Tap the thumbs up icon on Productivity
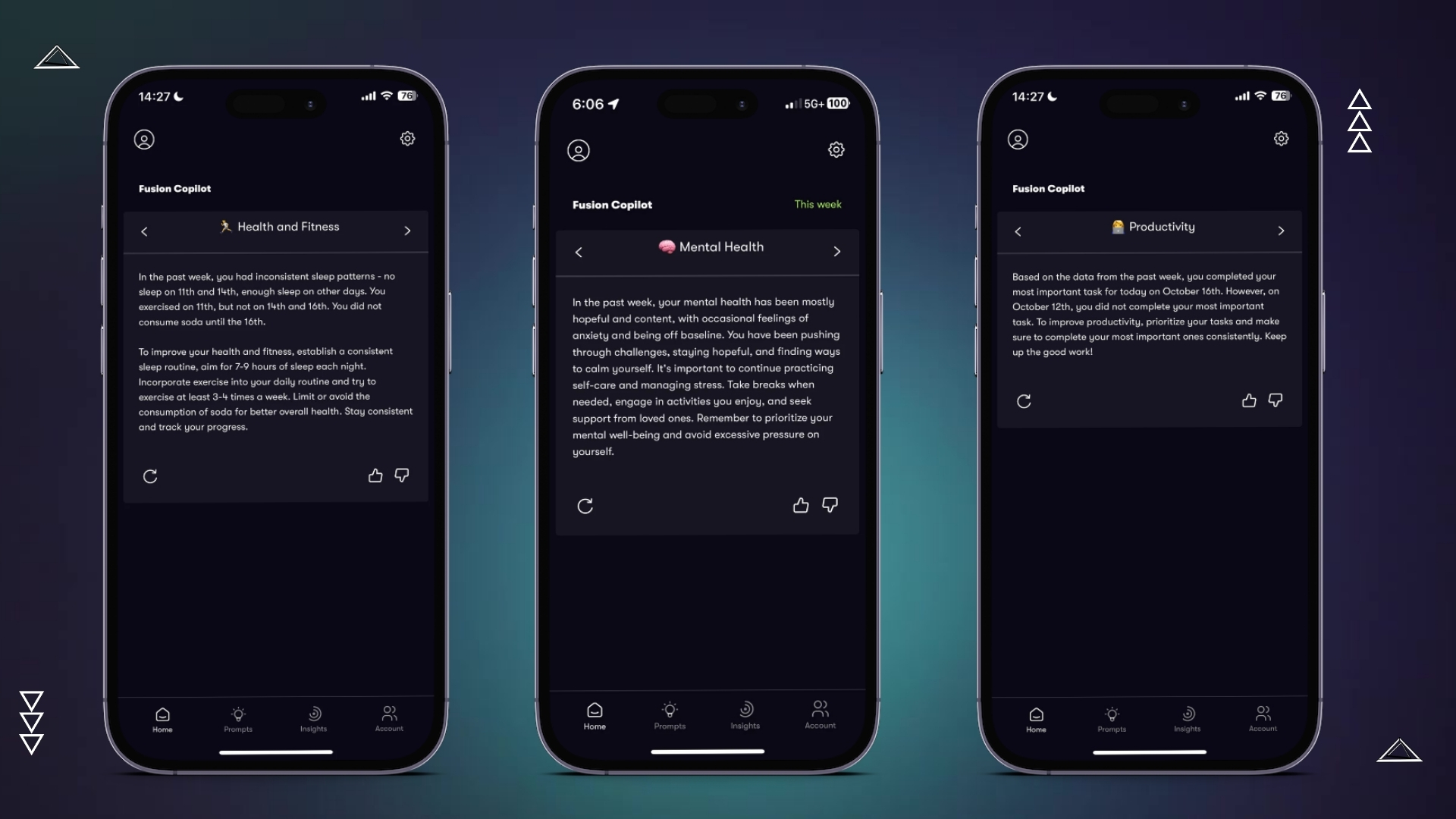Image resolution: width=1456 pixels, height=819 pixels. point(1249,400)
